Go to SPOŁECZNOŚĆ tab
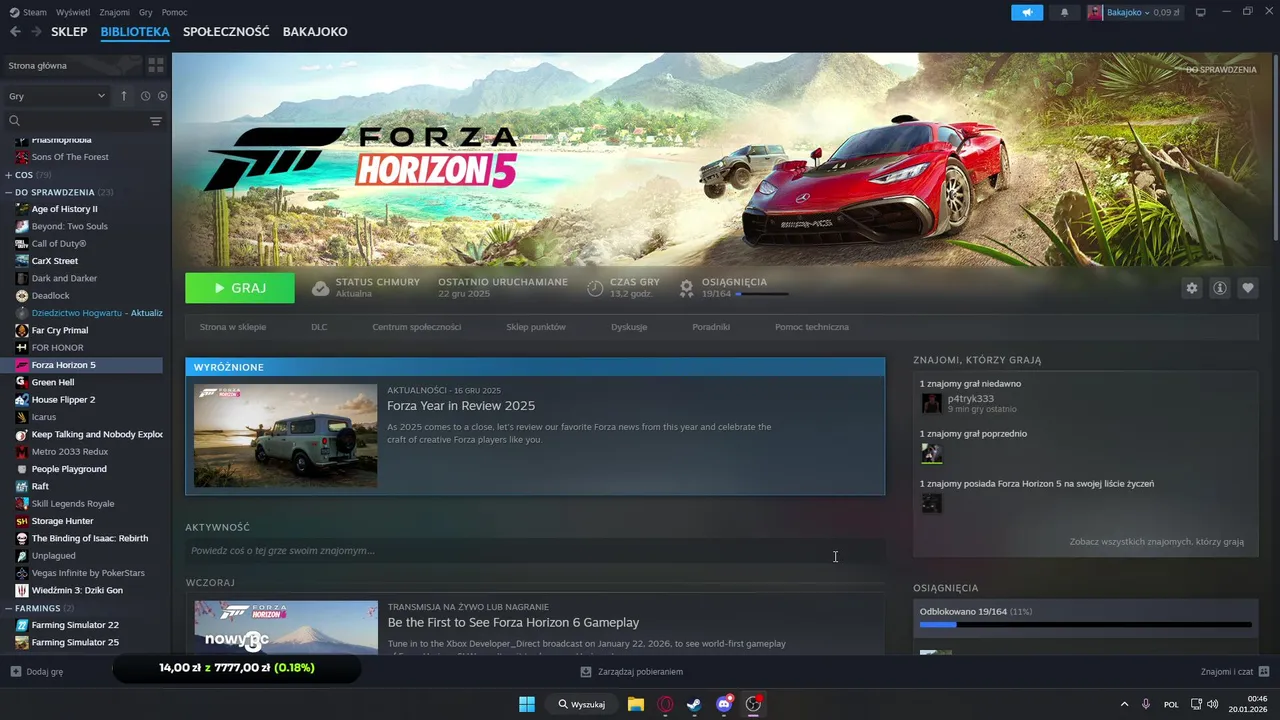 [x=226, y=32]
